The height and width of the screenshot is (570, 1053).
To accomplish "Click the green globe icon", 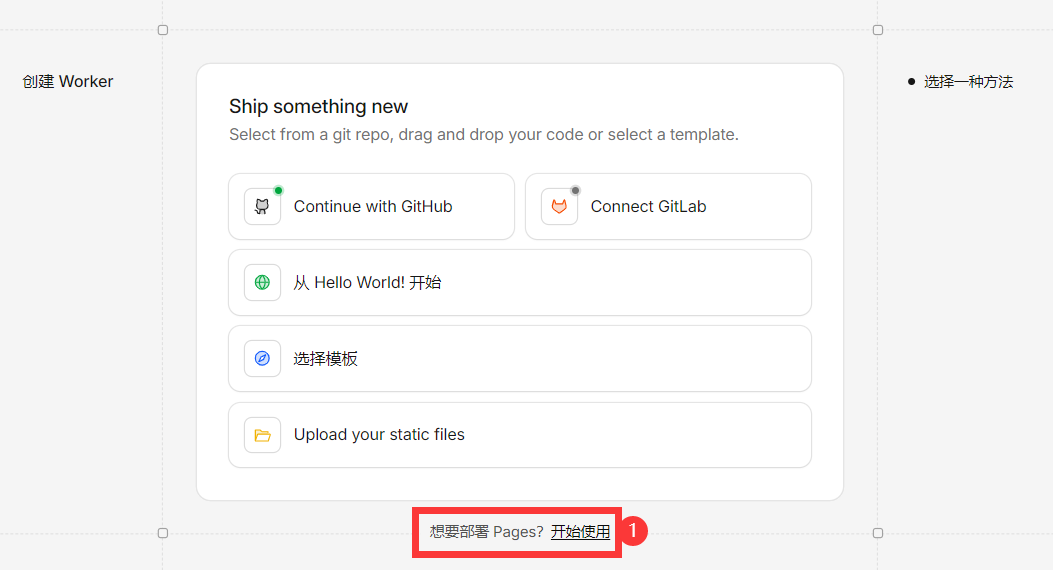I will [262, 283].
